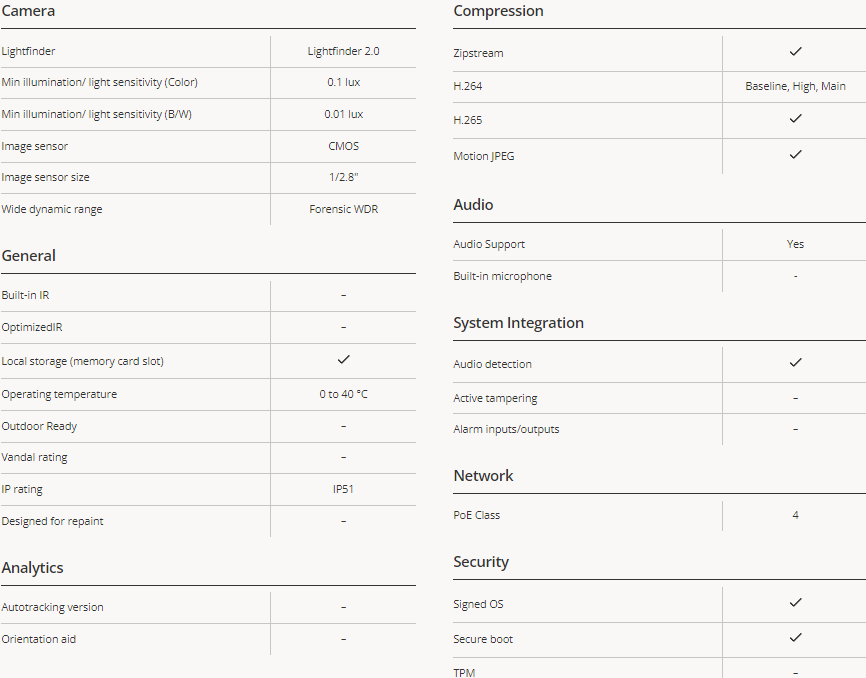Image resolution: width=866 pixels, height=678 pixels.
Task: Click the Motion JPEG checkmark icon
Action: tap(795, 154)
